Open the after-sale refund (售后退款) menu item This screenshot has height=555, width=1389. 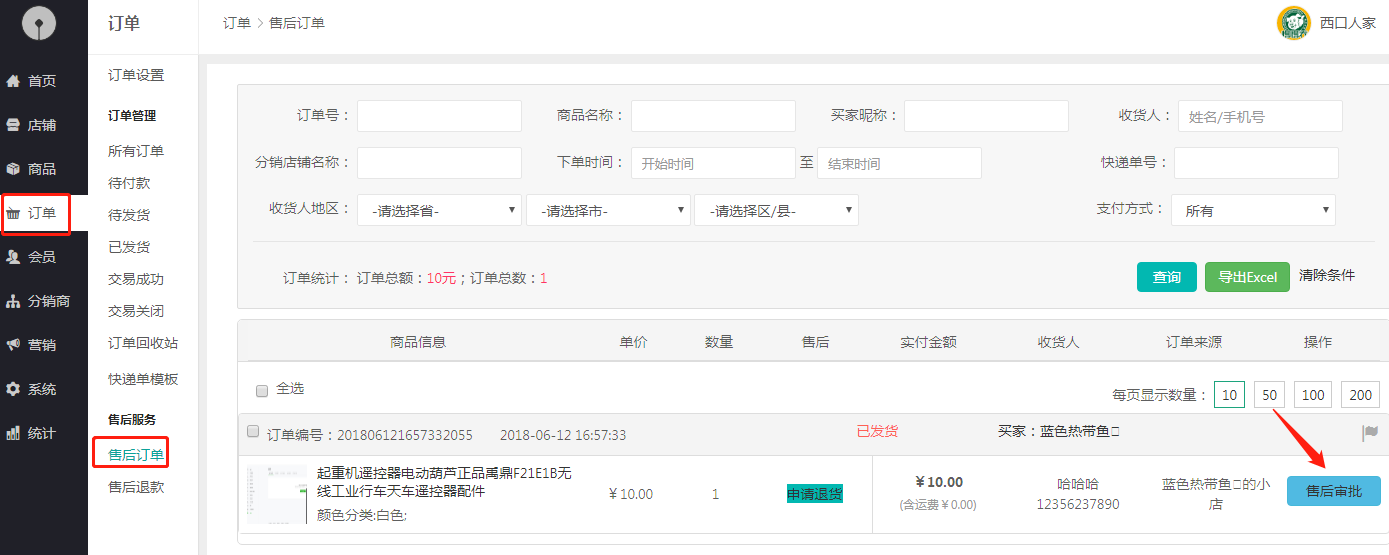[x=136, y=487]
